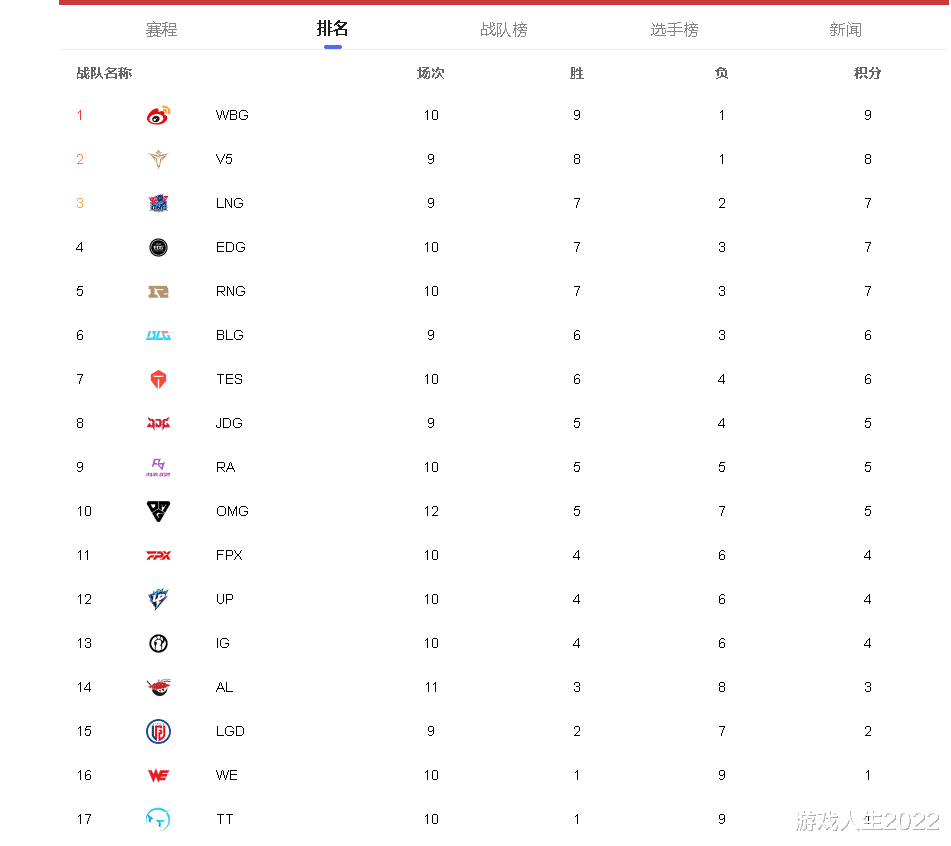Screen dimensions: 951x846
Task: Open the 战队榜 tab
Action: click(503, 29)
